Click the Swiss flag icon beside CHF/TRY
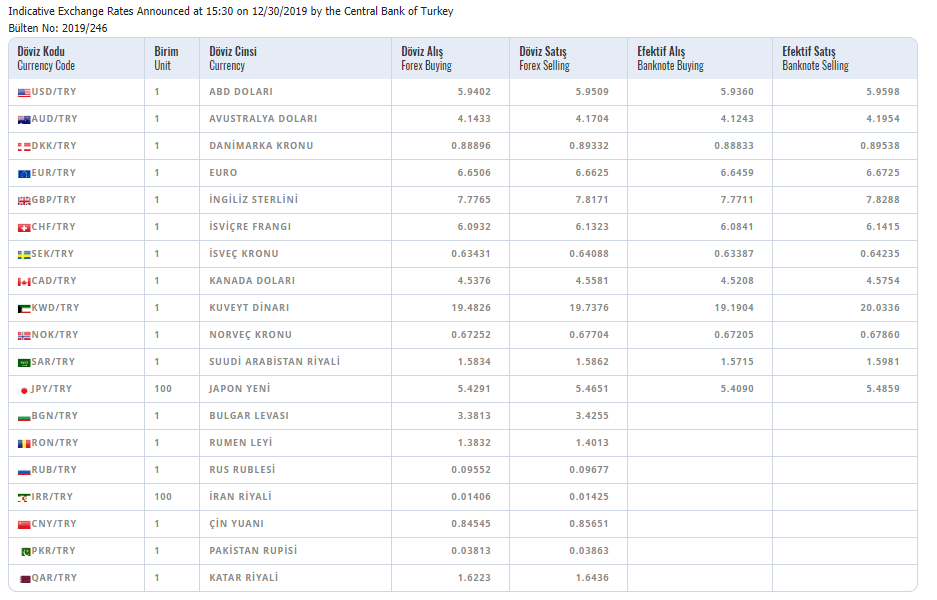937x600 pixels. pos(24,227)
